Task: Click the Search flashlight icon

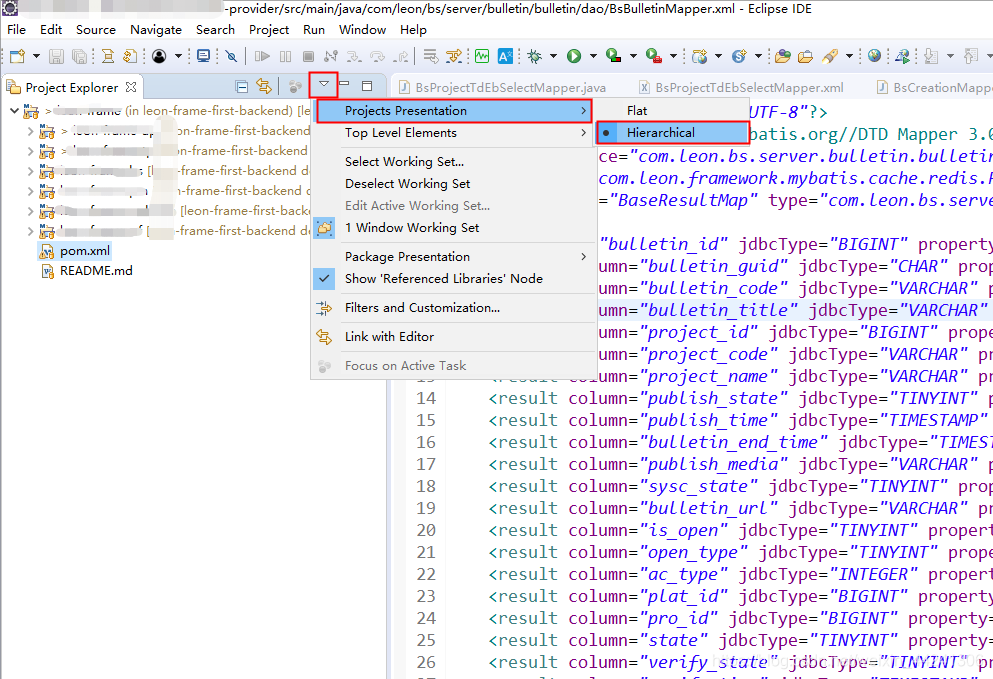Action: coord(830,56)
